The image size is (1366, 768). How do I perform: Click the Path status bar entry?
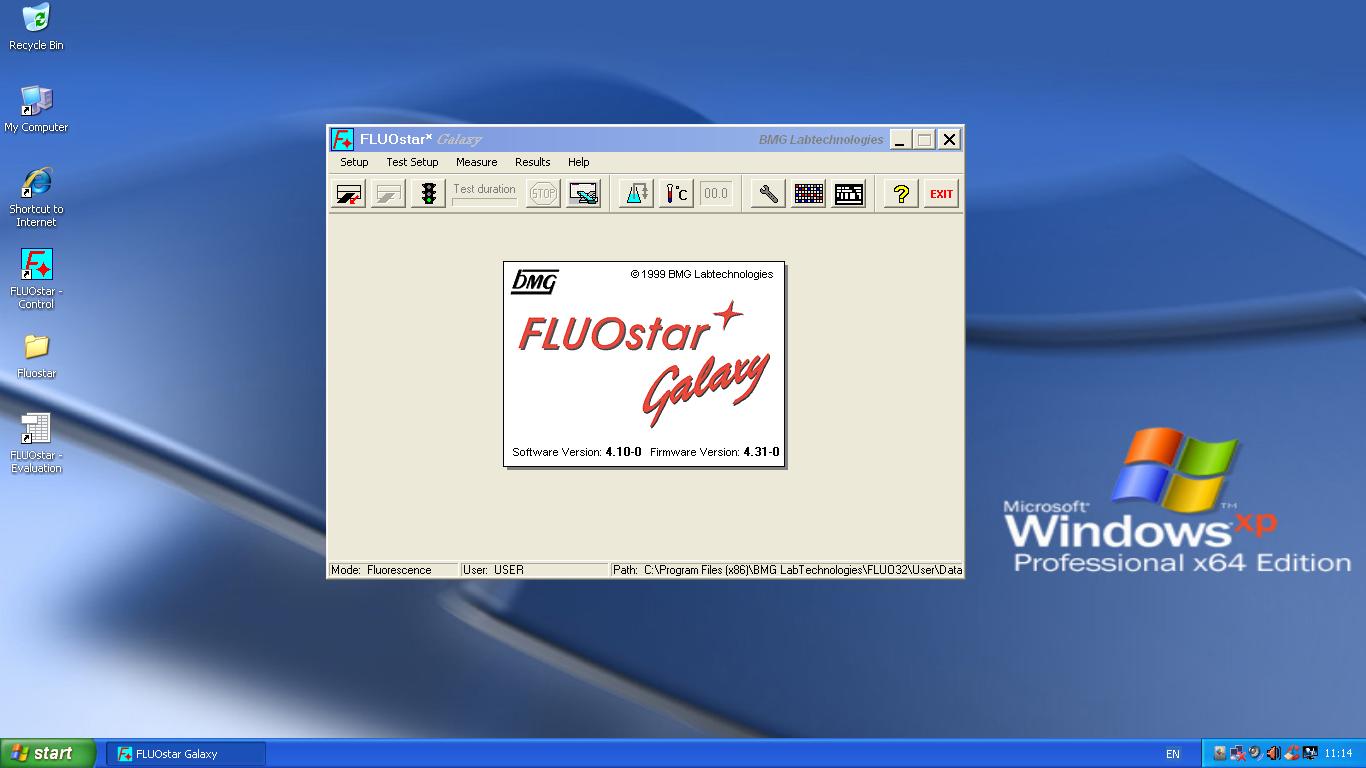click(787, 570)
